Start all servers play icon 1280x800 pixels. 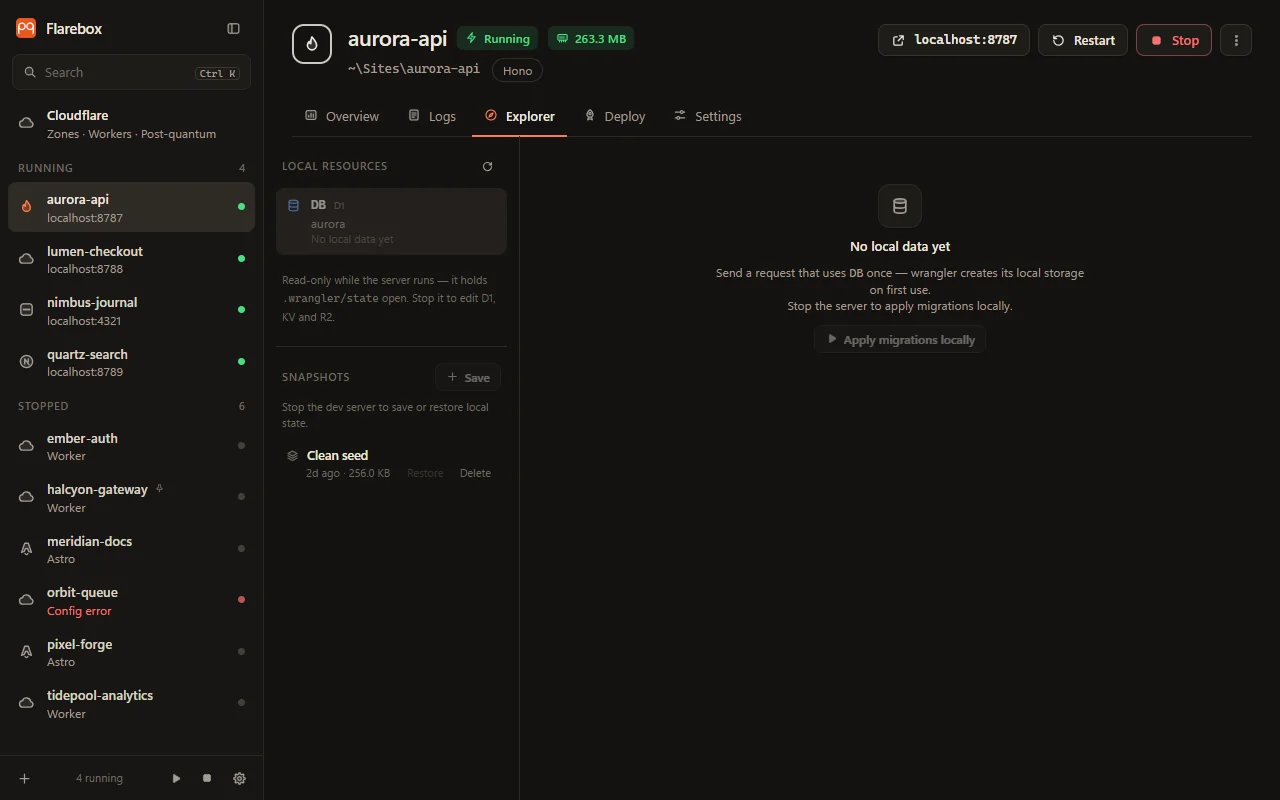point(176,778)
